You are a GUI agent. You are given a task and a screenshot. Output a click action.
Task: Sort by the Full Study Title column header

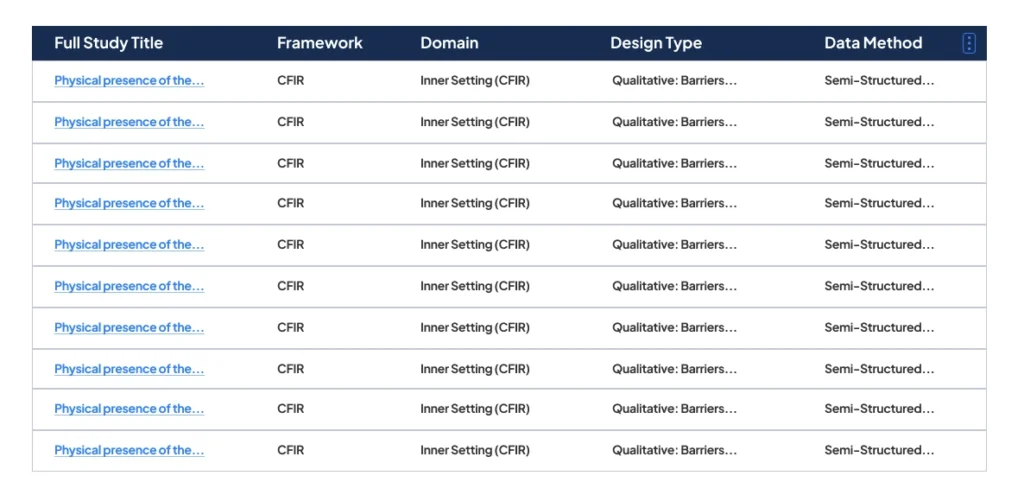click(x=108, y=43)
